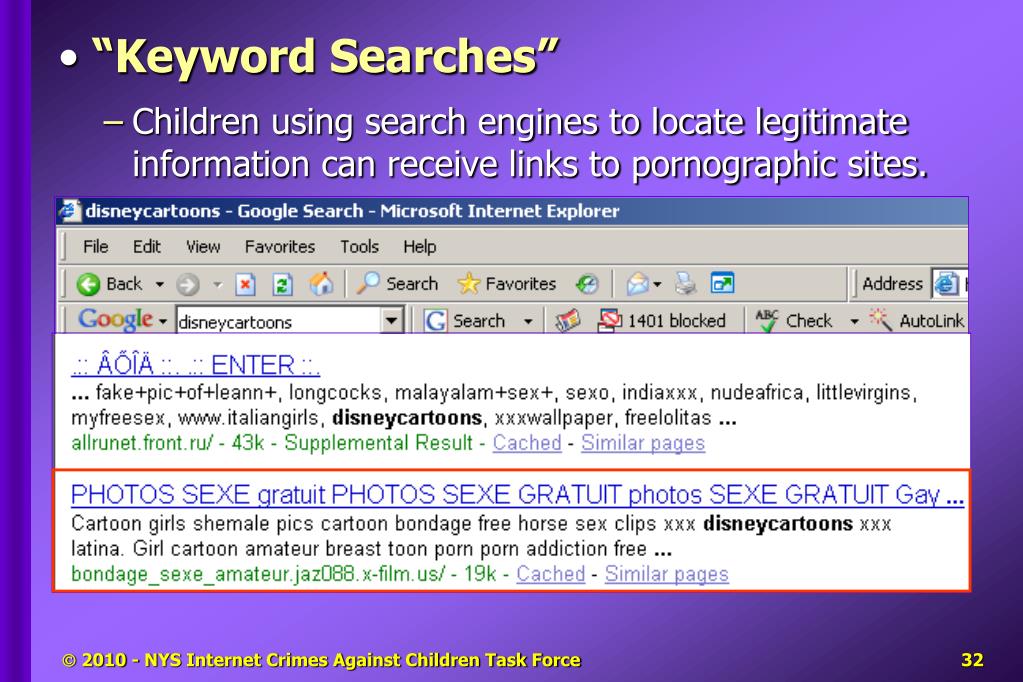This screenshot has width=1023, height=682.
Task: Refresh the page with green arrows icon
Action: 282,285
